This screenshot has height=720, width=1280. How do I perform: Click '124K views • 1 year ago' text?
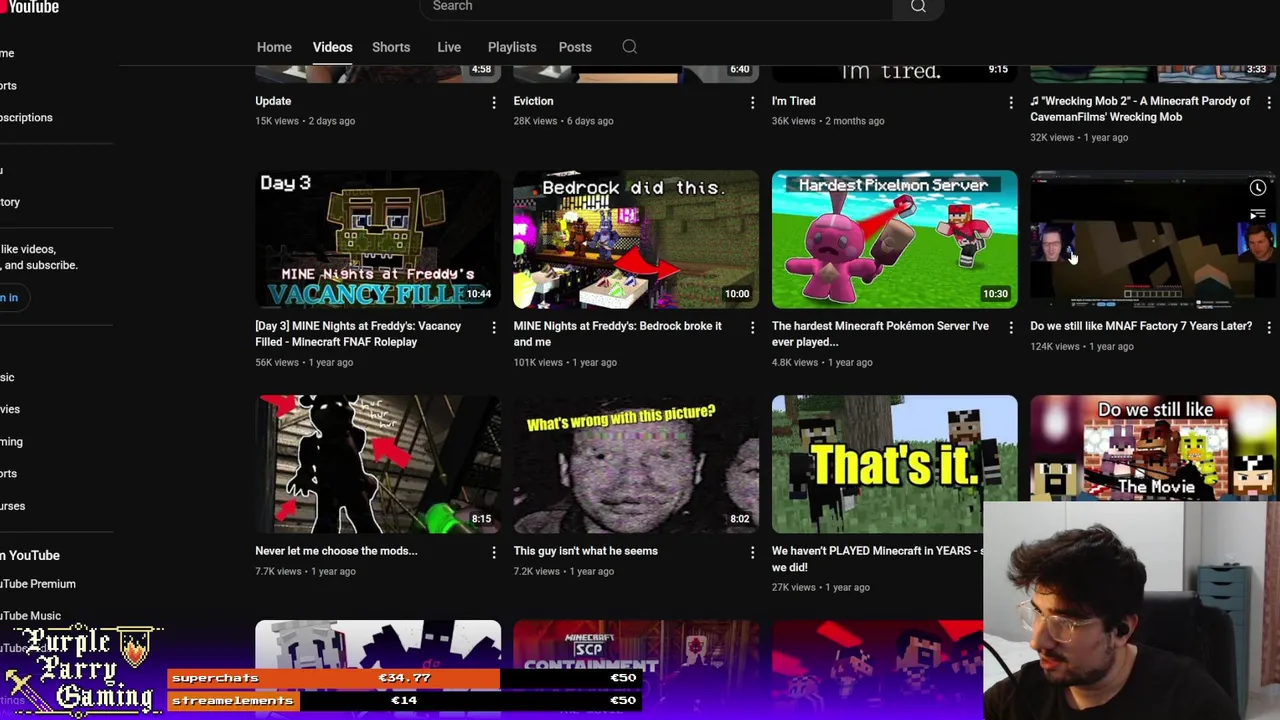tap(1082, 346)
